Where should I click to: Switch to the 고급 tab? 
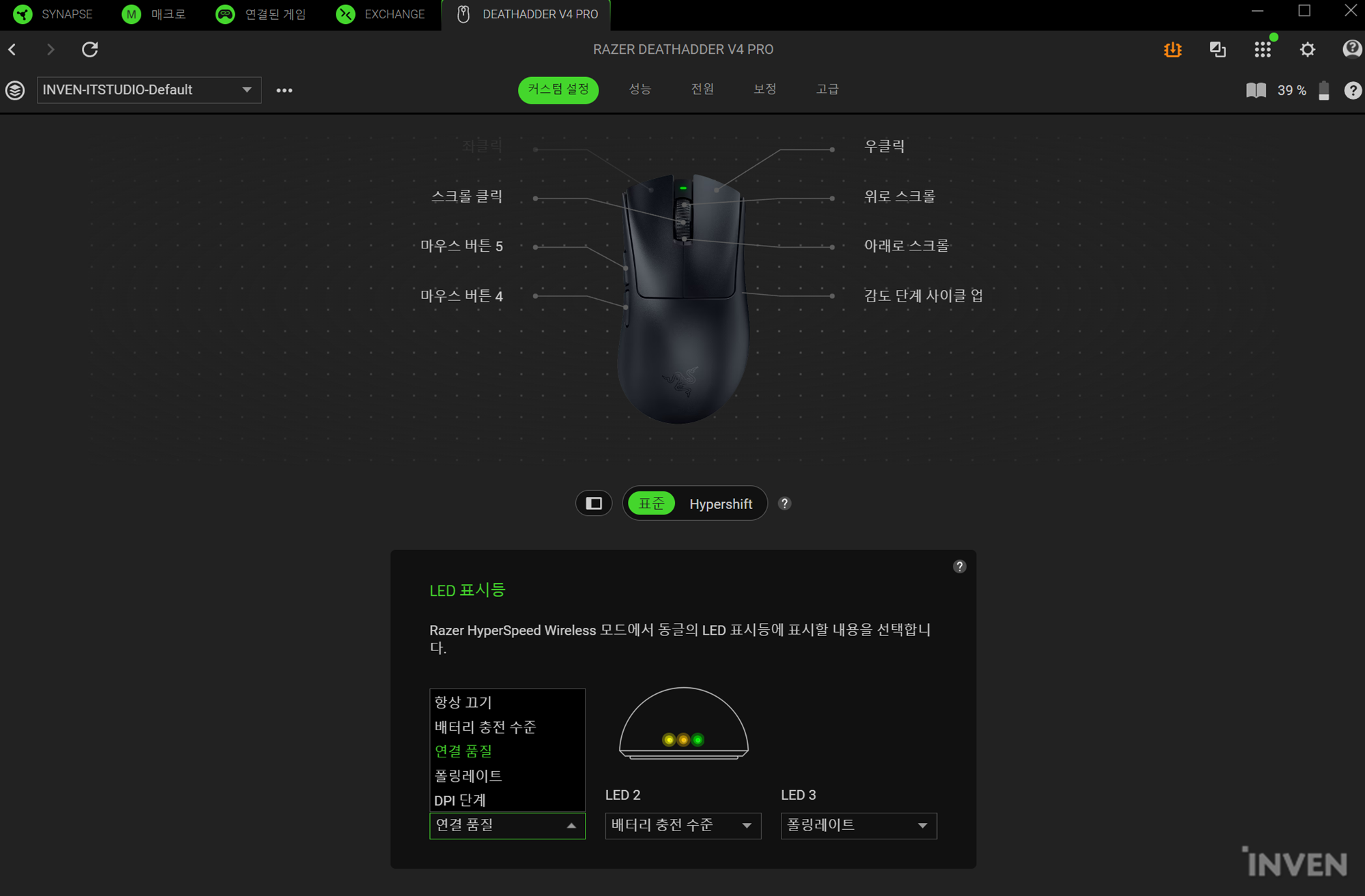click(827, 89)
